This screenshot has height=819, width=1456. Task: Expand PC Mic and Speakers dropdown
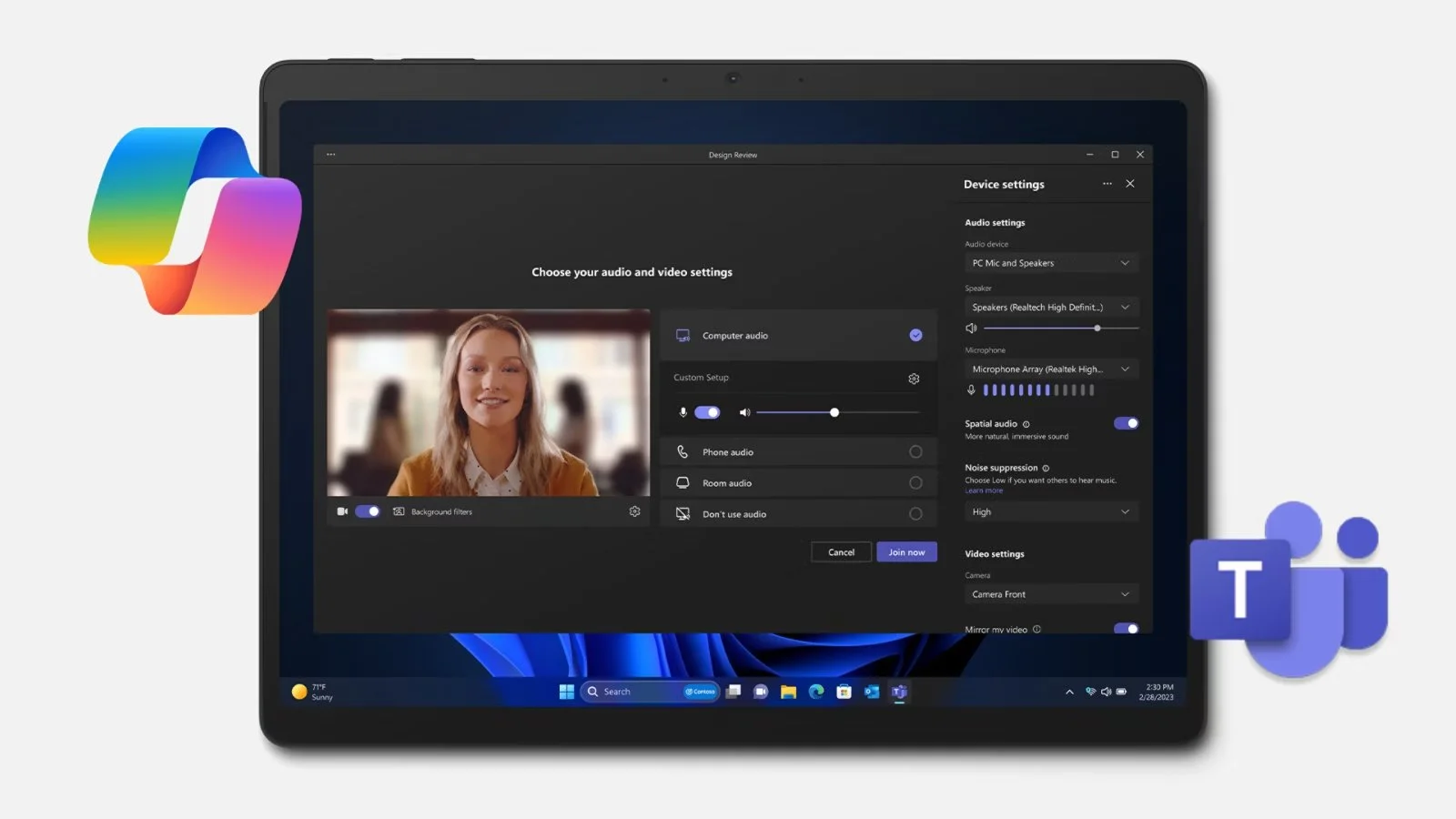coord(1051,263)
